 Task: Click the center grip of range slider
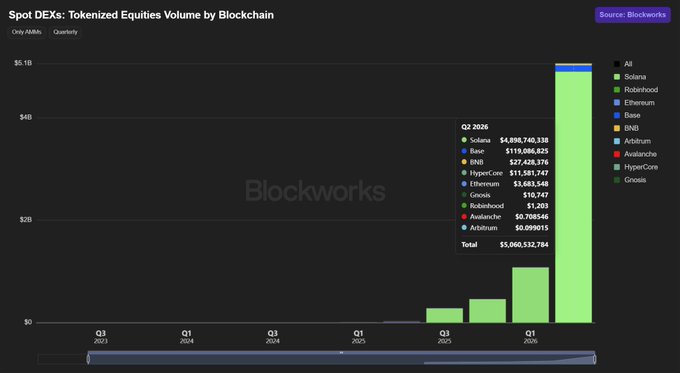(341, 353)
